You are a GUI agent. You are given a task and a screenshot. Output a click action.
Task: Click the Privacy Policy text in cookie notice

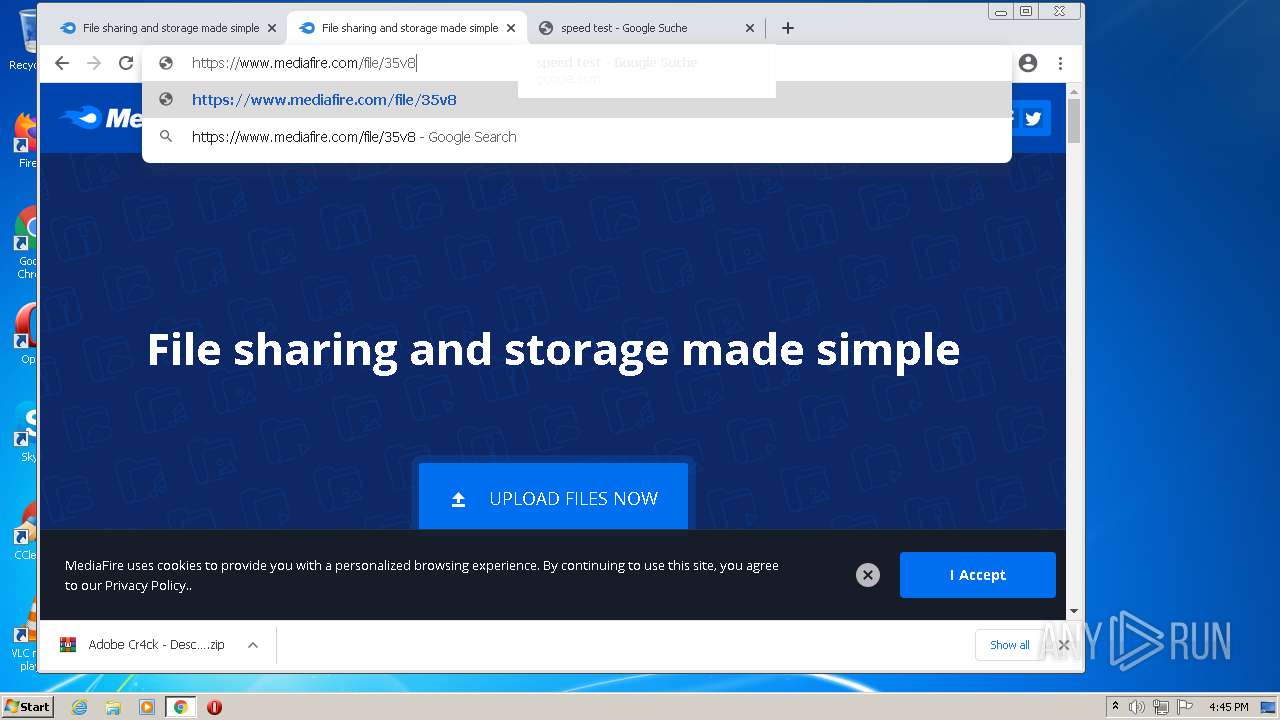point(145,585)
